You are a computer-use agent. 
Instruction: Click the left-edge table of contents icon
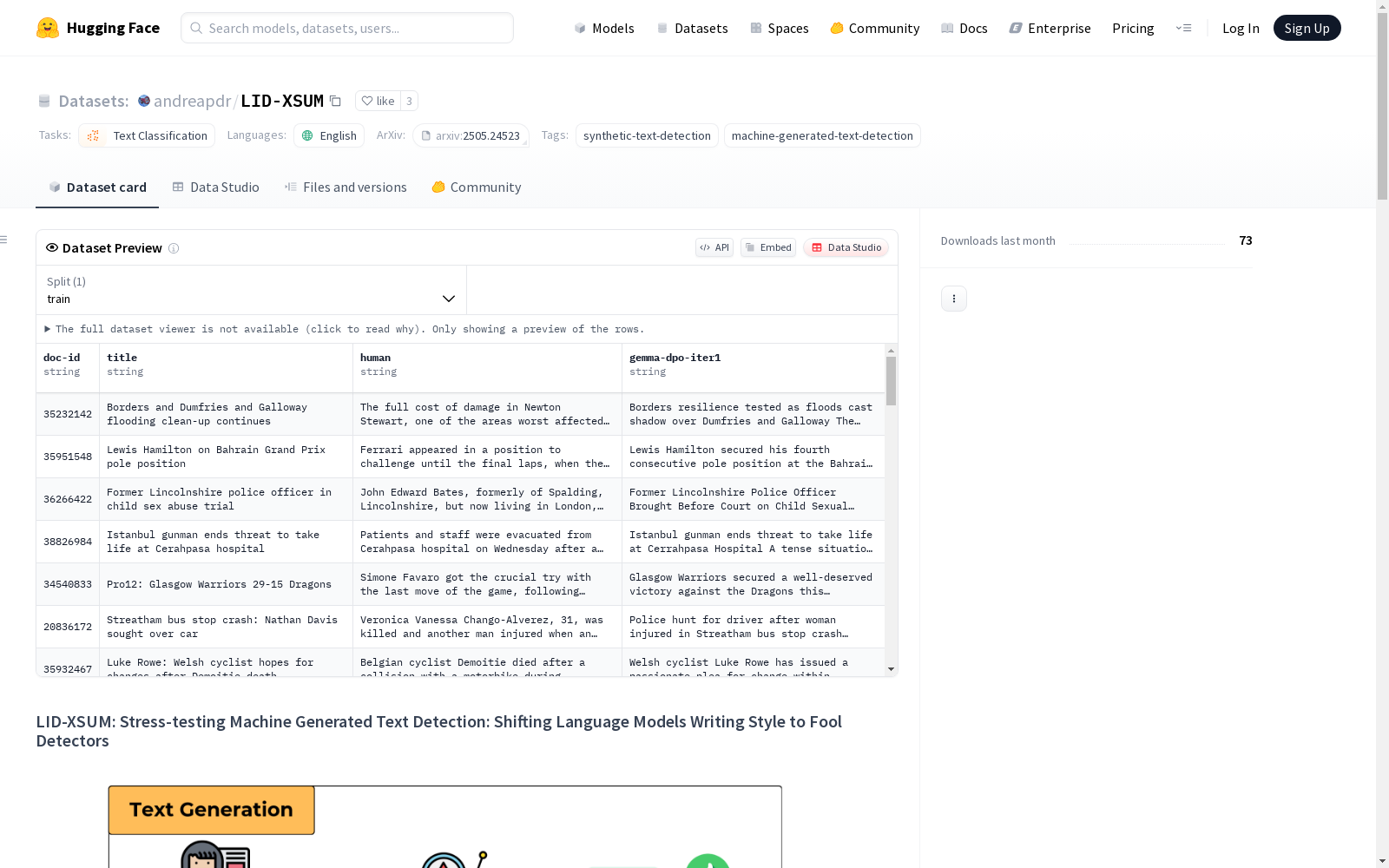click(3, 240)
